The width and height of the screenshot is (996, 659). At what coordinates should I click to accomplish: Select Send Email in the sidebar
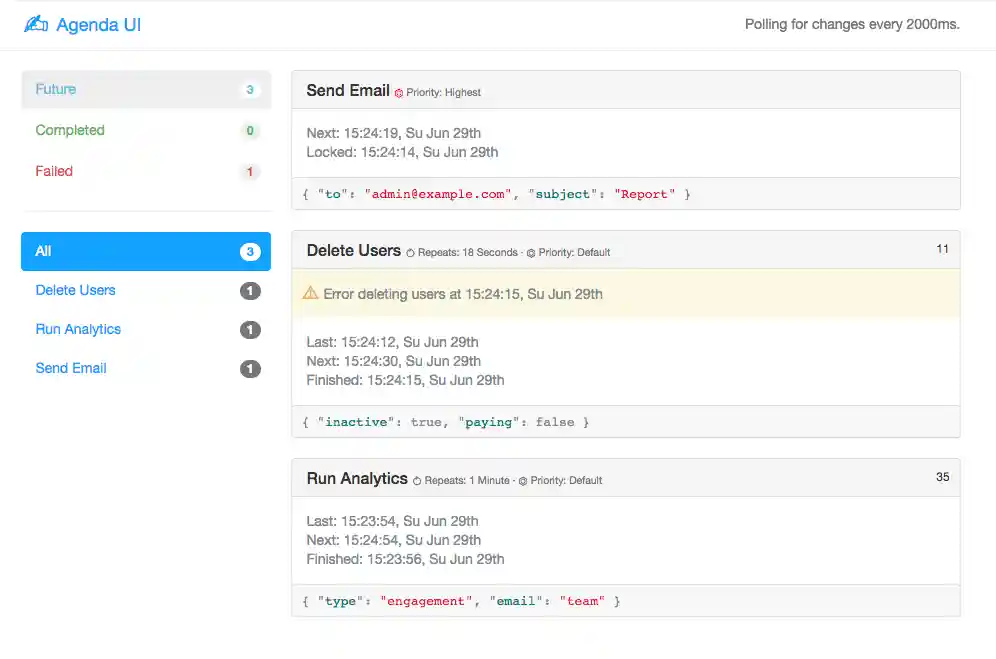click(71, 368)
